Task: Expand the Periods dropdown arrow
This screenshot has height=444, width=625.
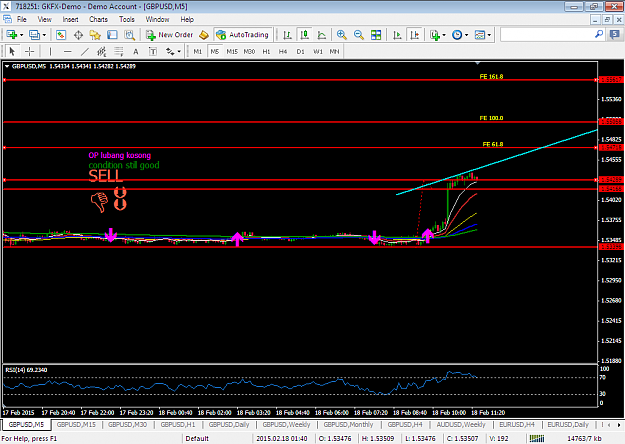Action: (x=466, y=35)
